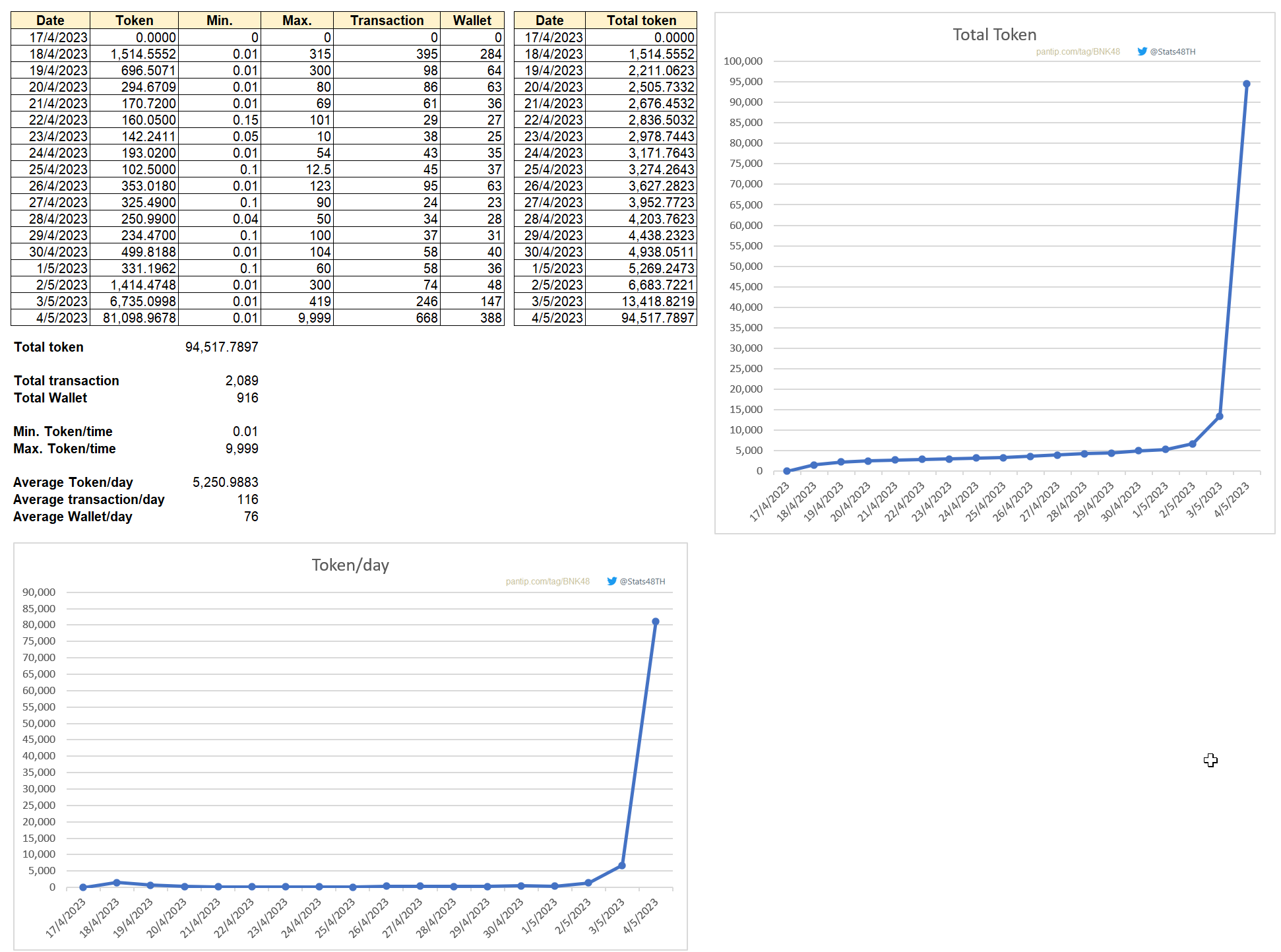Image resolution: width=1281 pixels, height=952 pixels.
Task: Click 17/4/2023 x-axis label in Token/day chart
Action: 65,918
